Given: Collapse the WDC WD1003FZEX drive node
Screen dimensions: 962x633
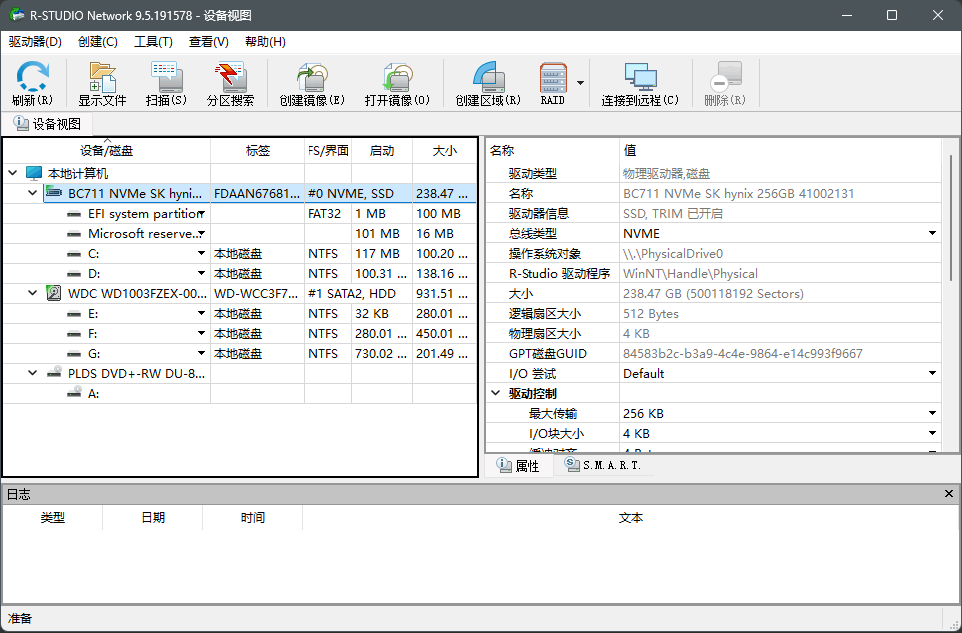Looking at the screenshot, I should 32,293.
